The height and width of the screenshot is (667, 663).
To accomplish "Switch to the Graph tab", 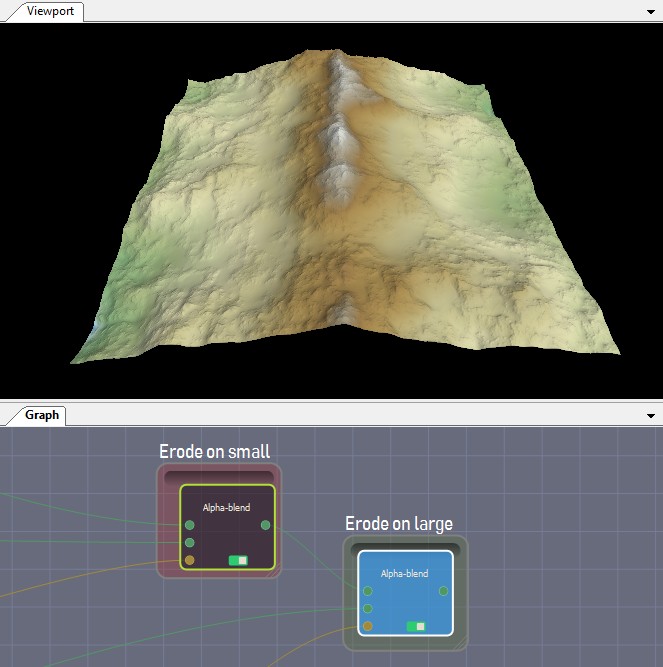I will [42, 415].
